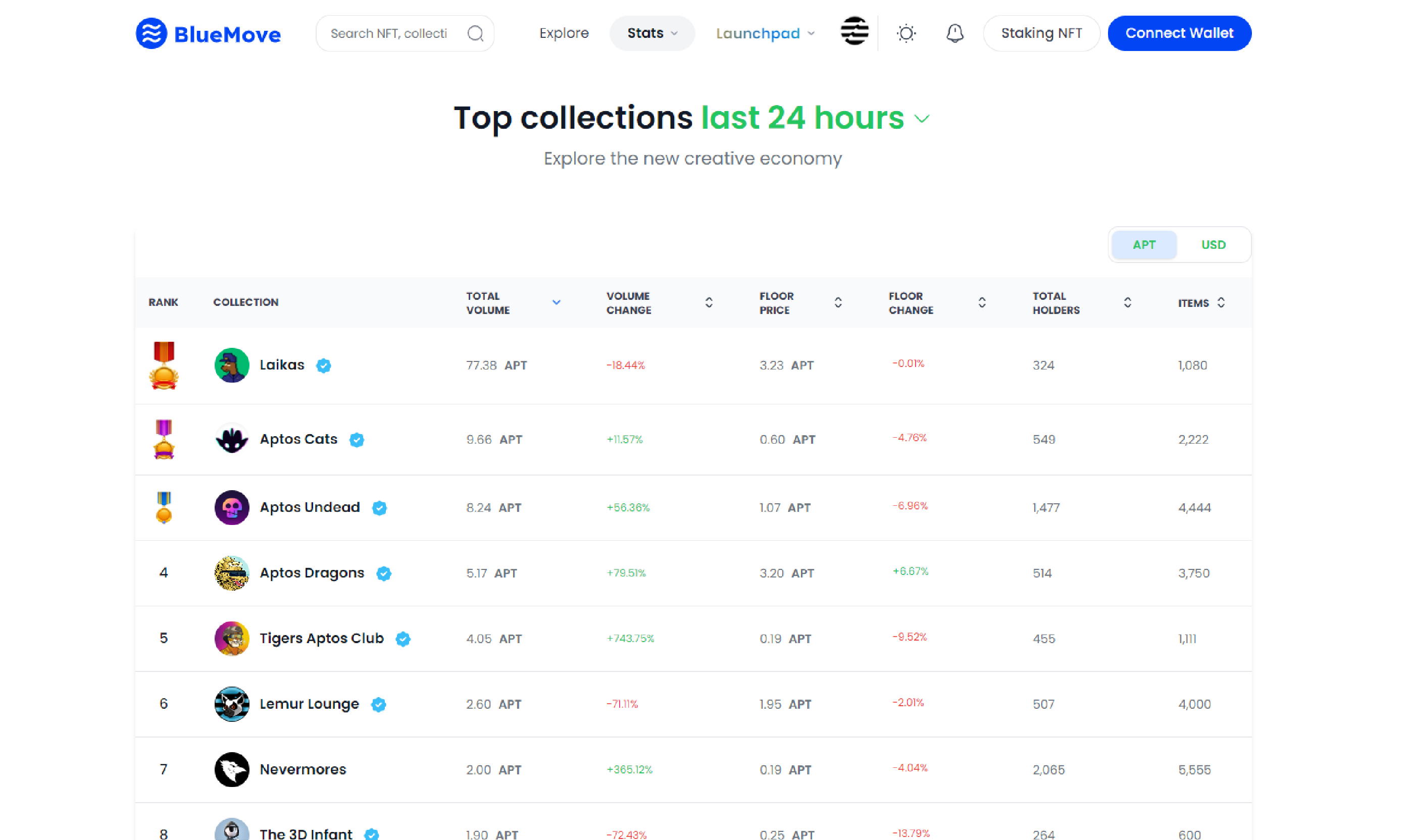Click the Aptos Undead skull avatar
1411x840 pixels.
coord(232,508)
